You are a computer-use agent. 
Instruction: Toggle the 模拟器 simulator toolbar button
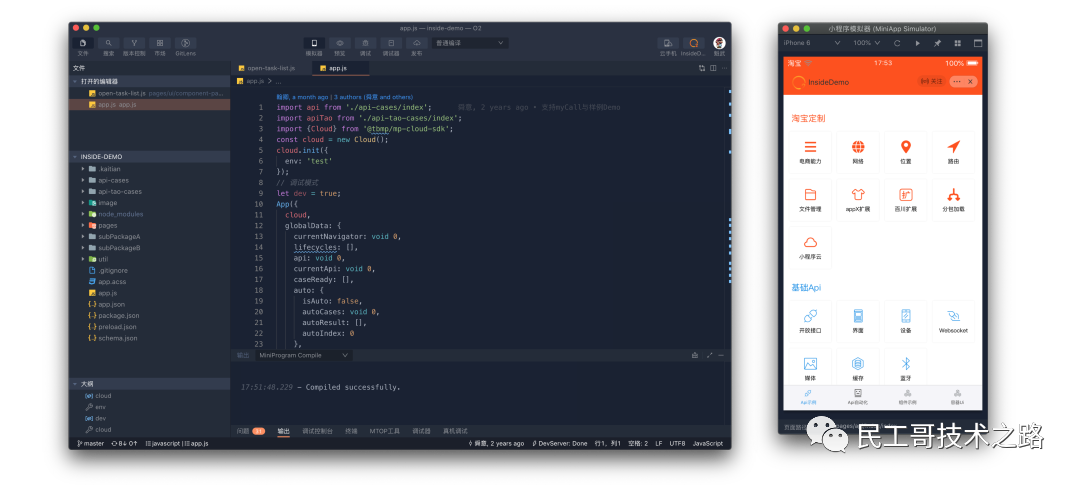(x=314, y=43)
